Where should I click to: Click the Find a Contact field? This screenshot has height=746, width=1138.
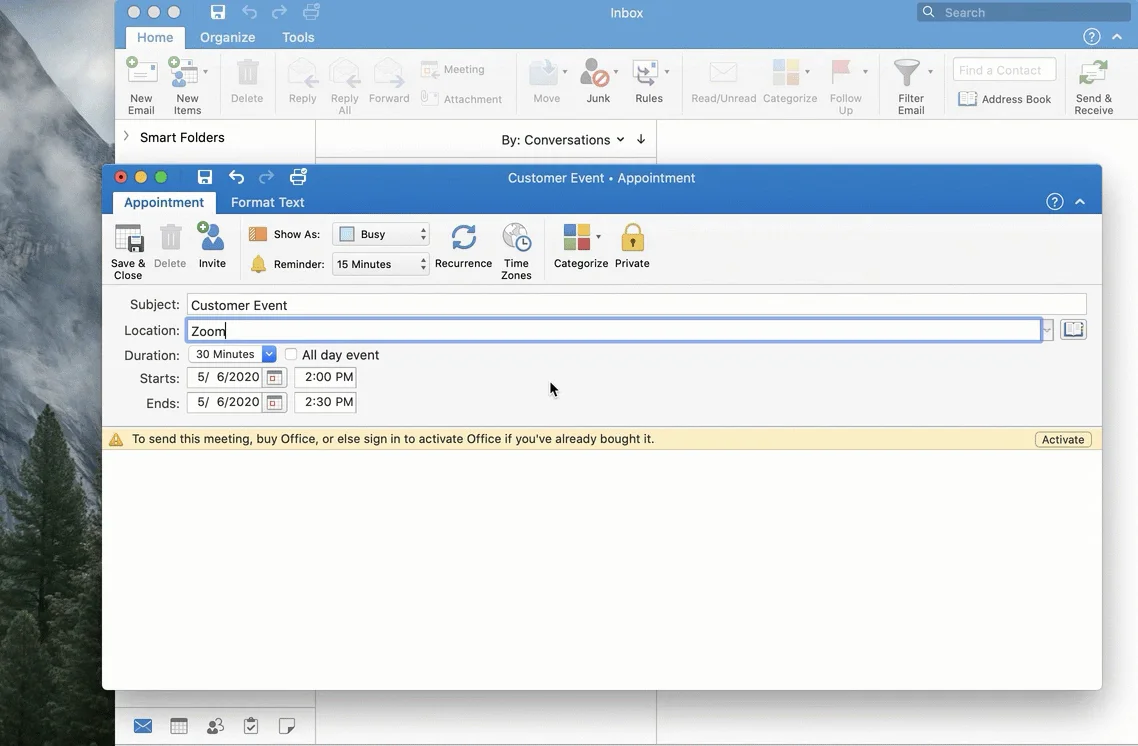click(x=1004, y=70)
